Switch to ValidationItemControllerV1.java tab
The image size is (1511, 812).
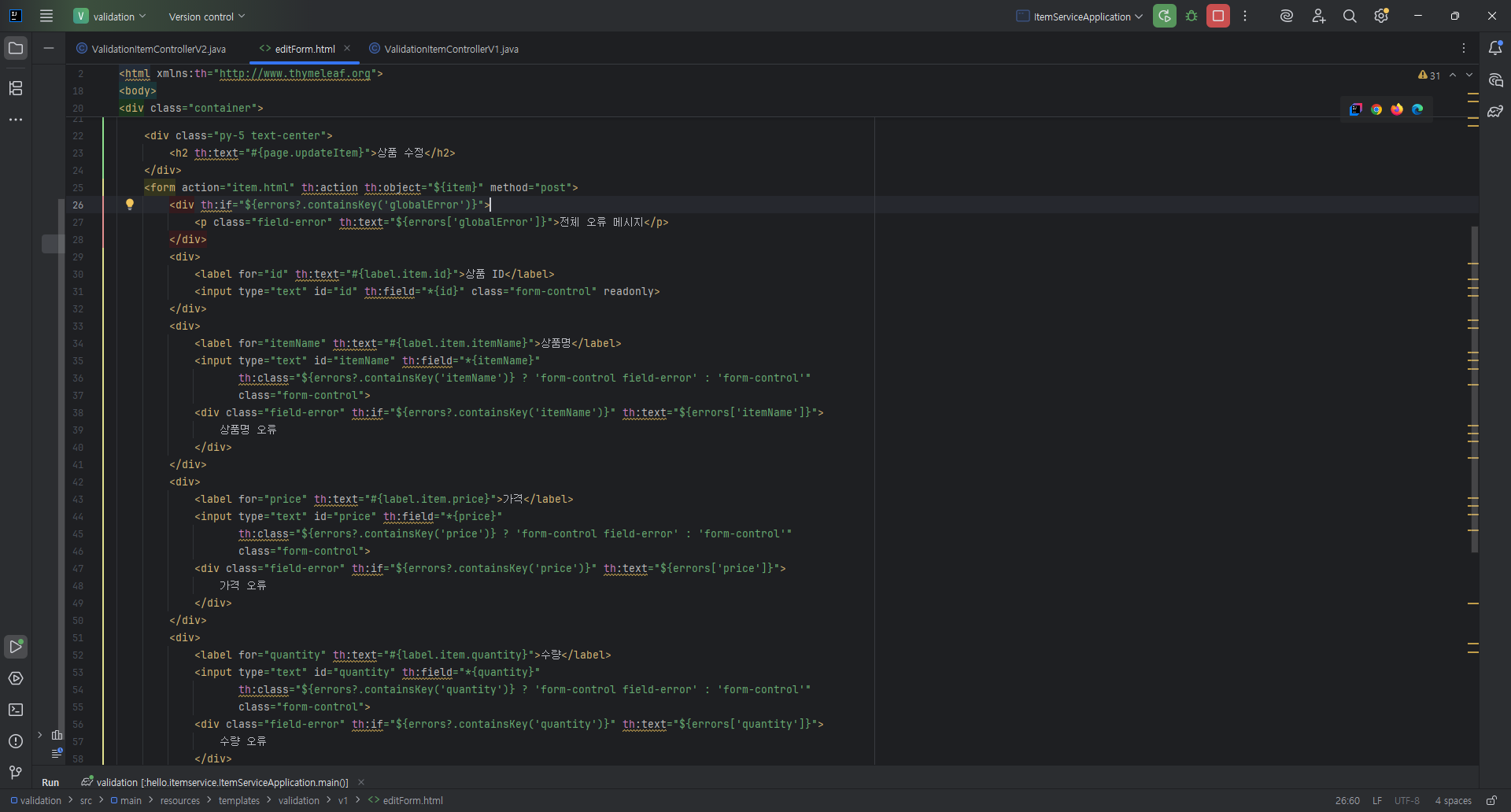444,49
